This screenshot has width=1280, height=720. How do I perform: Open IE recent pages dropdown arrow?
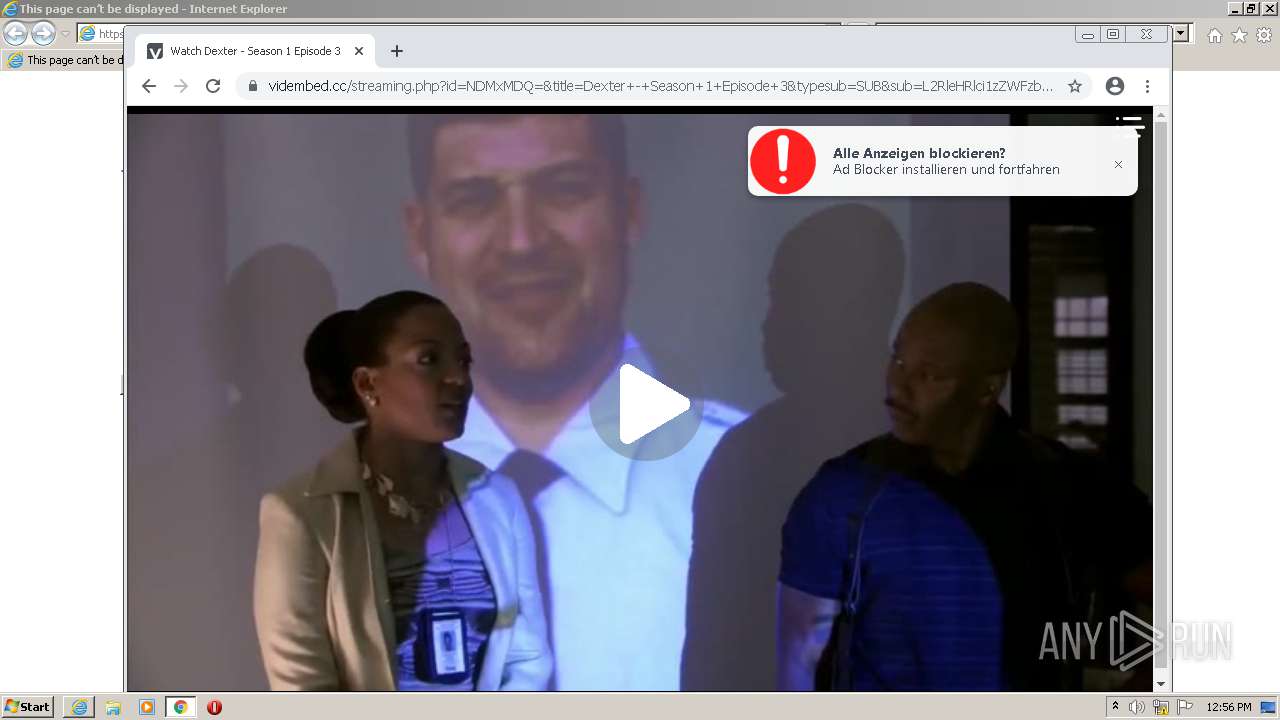coord(65,34)
